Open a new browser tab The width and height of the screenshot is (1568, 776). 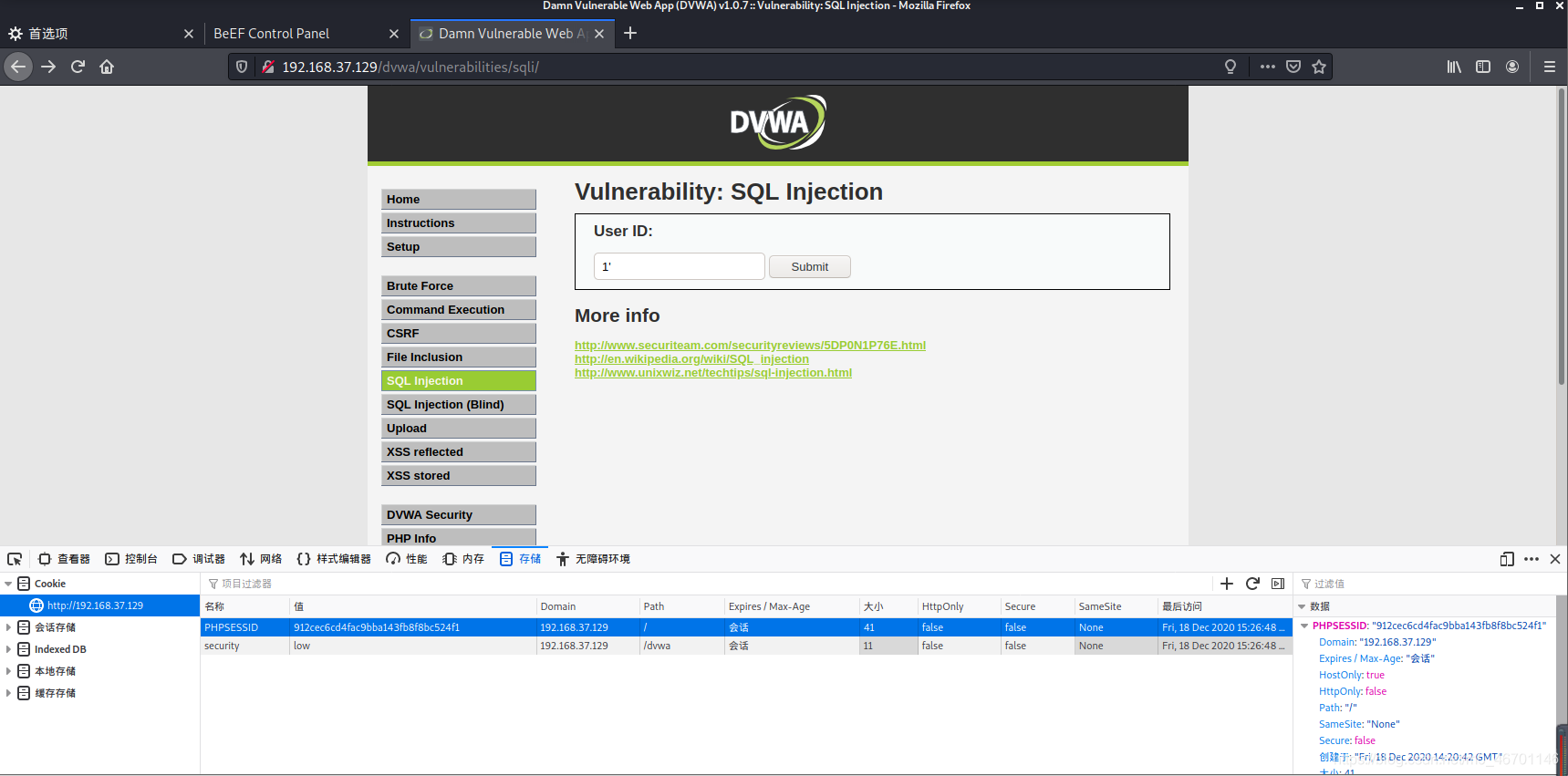(630, 34)
